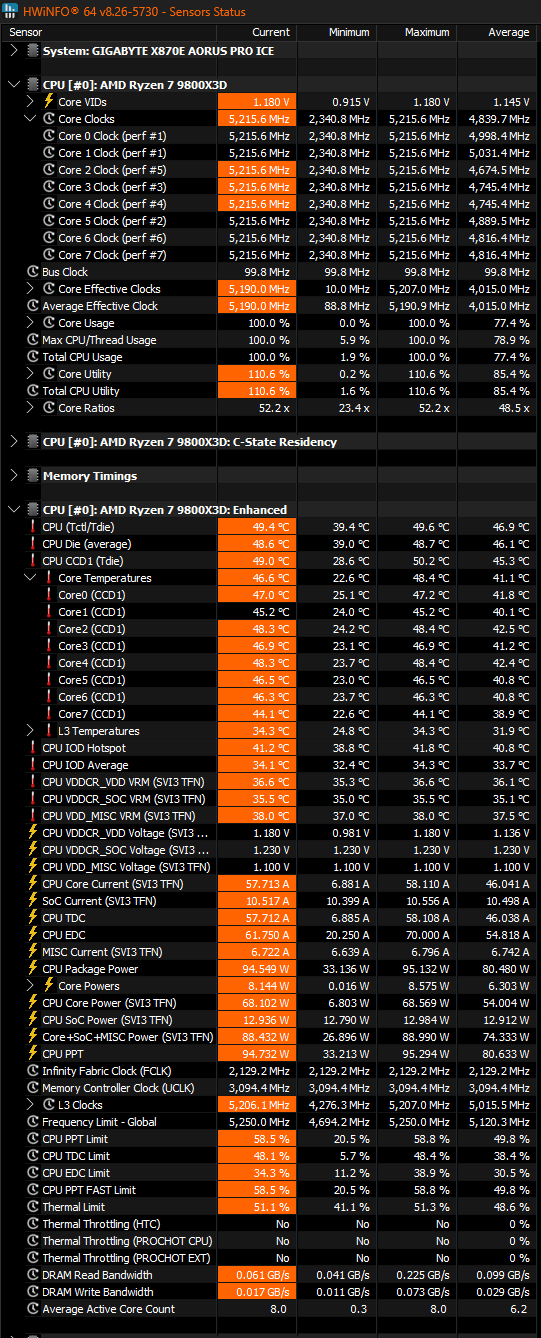Select the DRAM Write Bandwidth row
This screenshot has height=1338, width=541.
click(270, 1292)
